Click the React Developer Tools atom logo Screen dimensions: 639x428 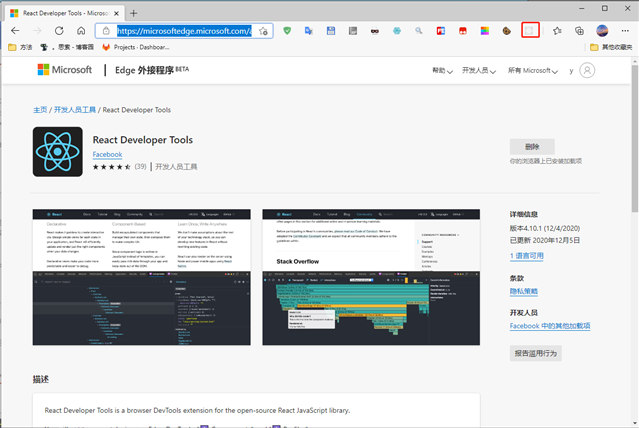pyautogui.click(x=57, y=152)
